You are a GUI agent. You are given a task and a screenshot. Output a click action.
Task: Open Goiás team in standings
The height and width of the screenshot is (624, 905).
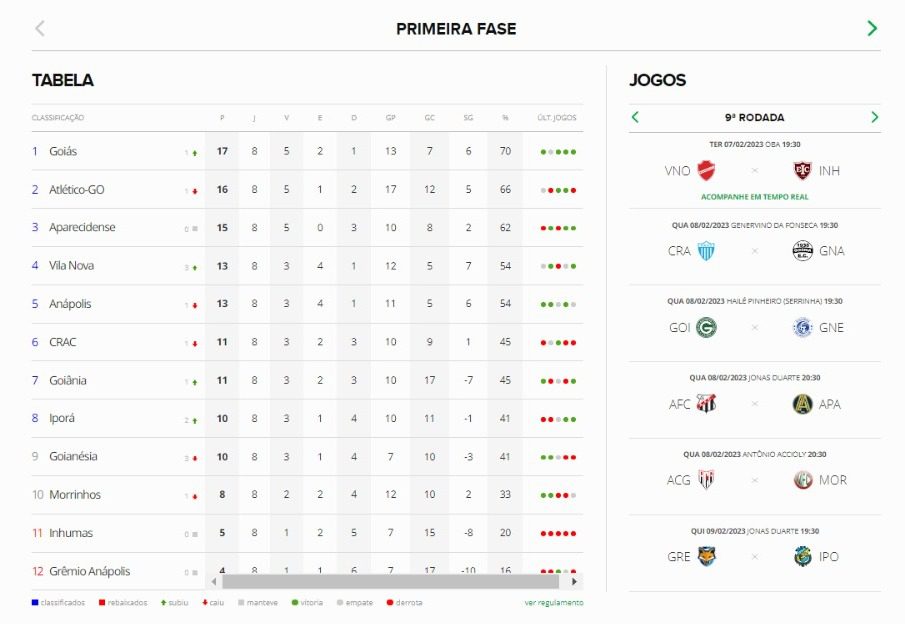coord(63,152)
